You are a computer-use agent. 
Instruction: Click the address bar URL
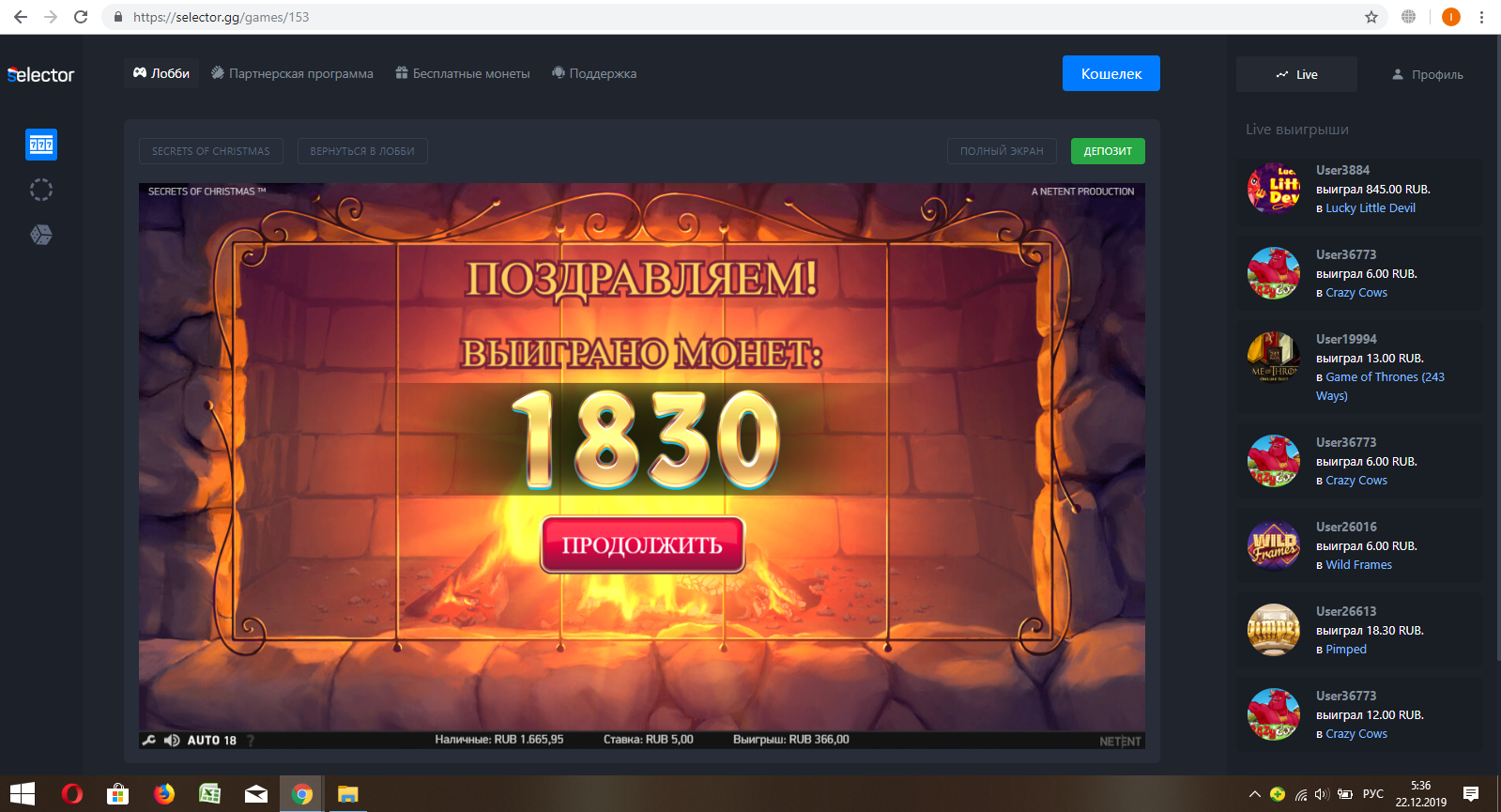point(221,17)
